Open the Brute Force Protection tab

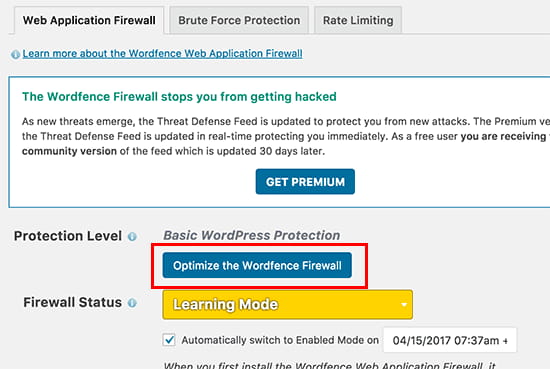click(x=239, y=20)
